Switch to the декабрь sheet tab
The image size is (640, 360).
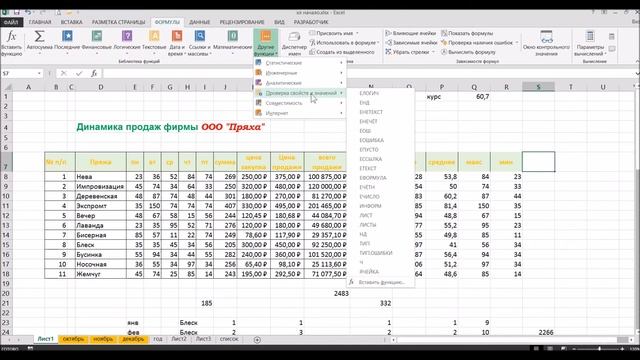(133, 339)
